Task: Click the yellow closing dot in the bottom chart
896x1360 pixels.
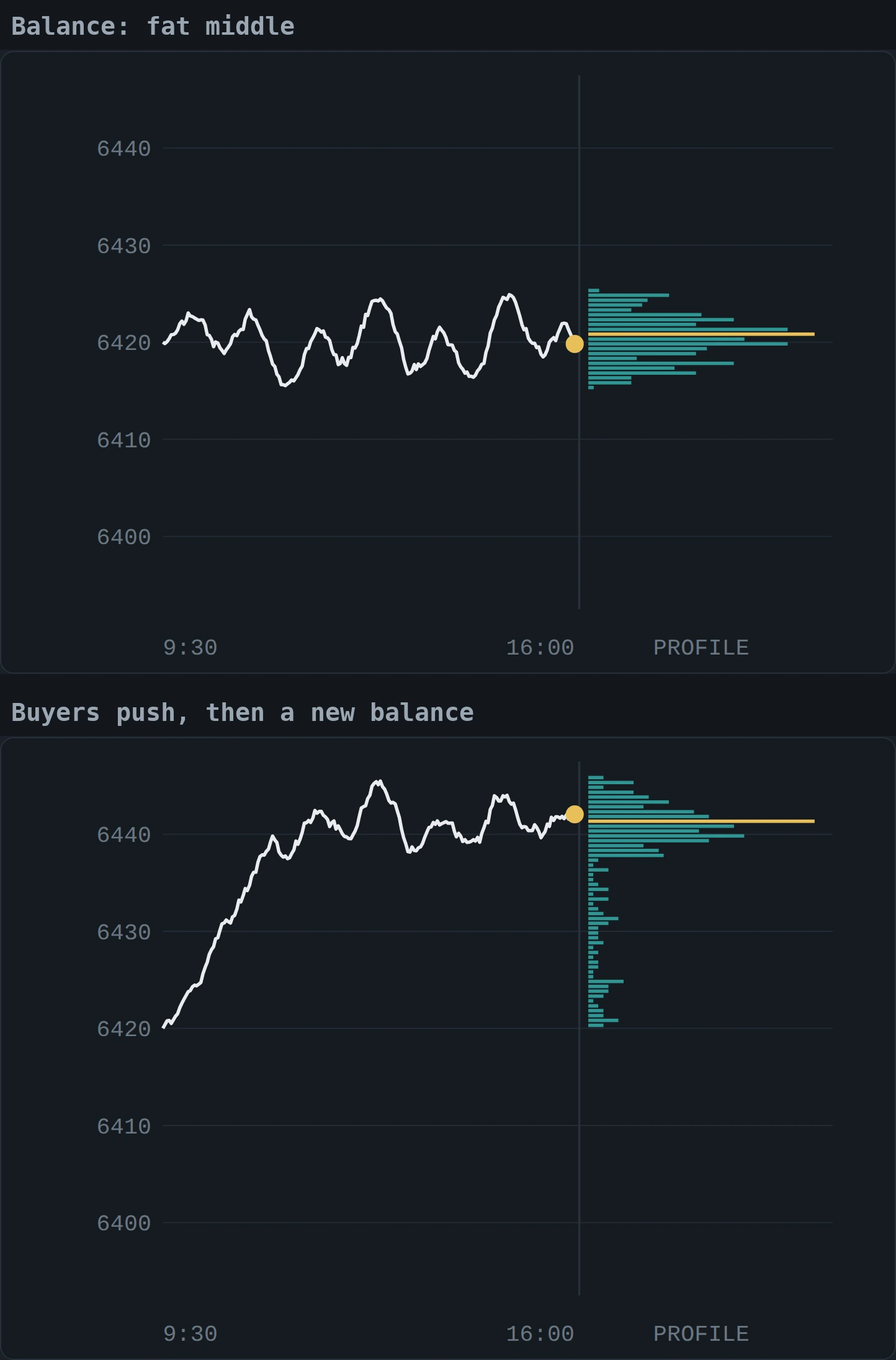Action: [575, 814]
